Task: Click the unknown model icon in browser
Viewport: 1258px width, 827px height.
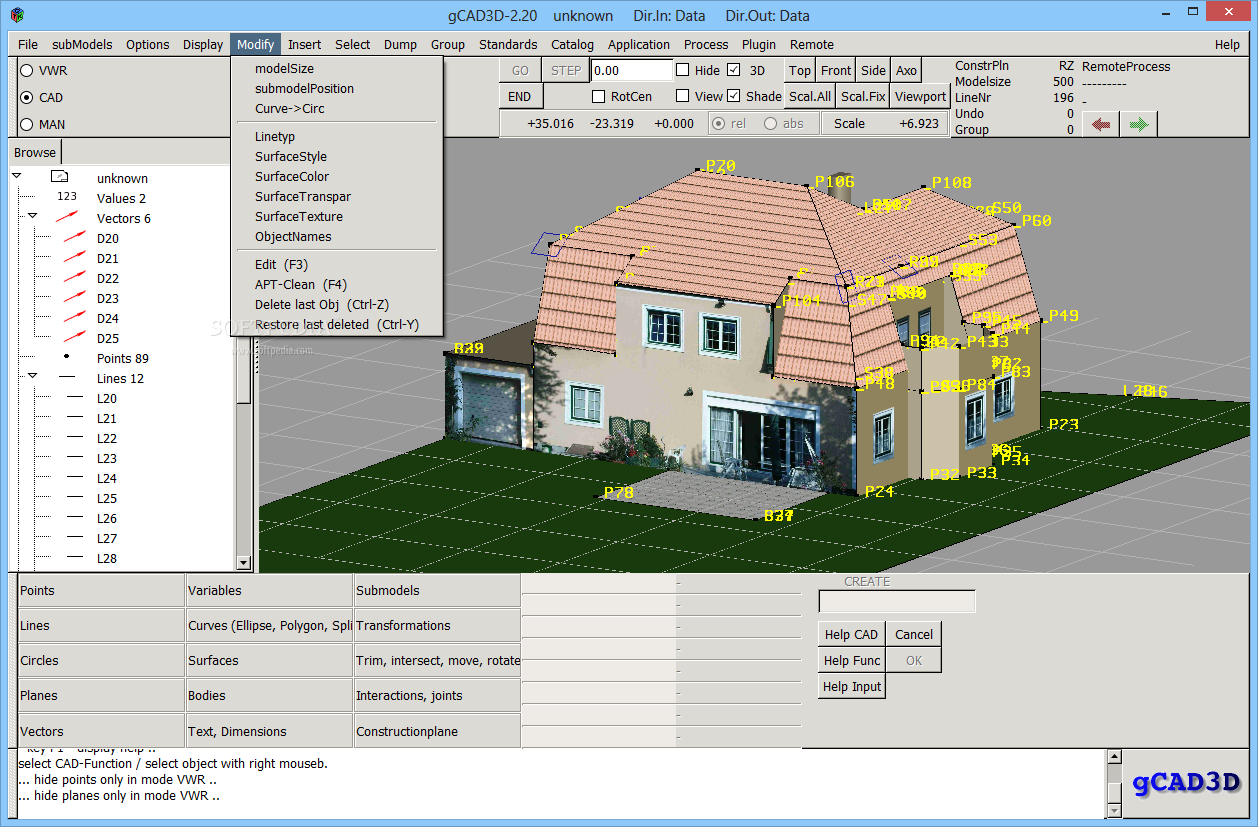Action: (x=59, y=178)
